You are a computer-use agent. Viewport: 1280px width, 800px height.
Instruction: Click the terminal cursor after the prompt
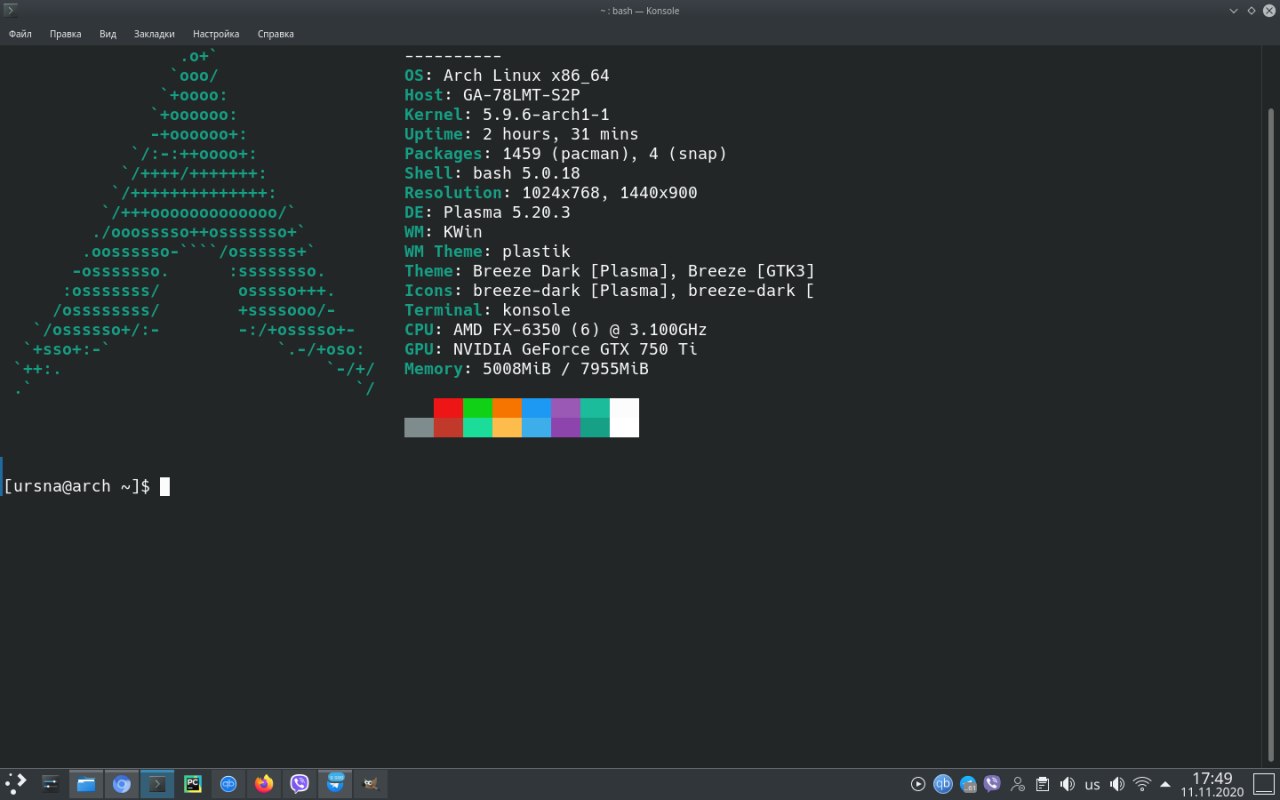165,487
